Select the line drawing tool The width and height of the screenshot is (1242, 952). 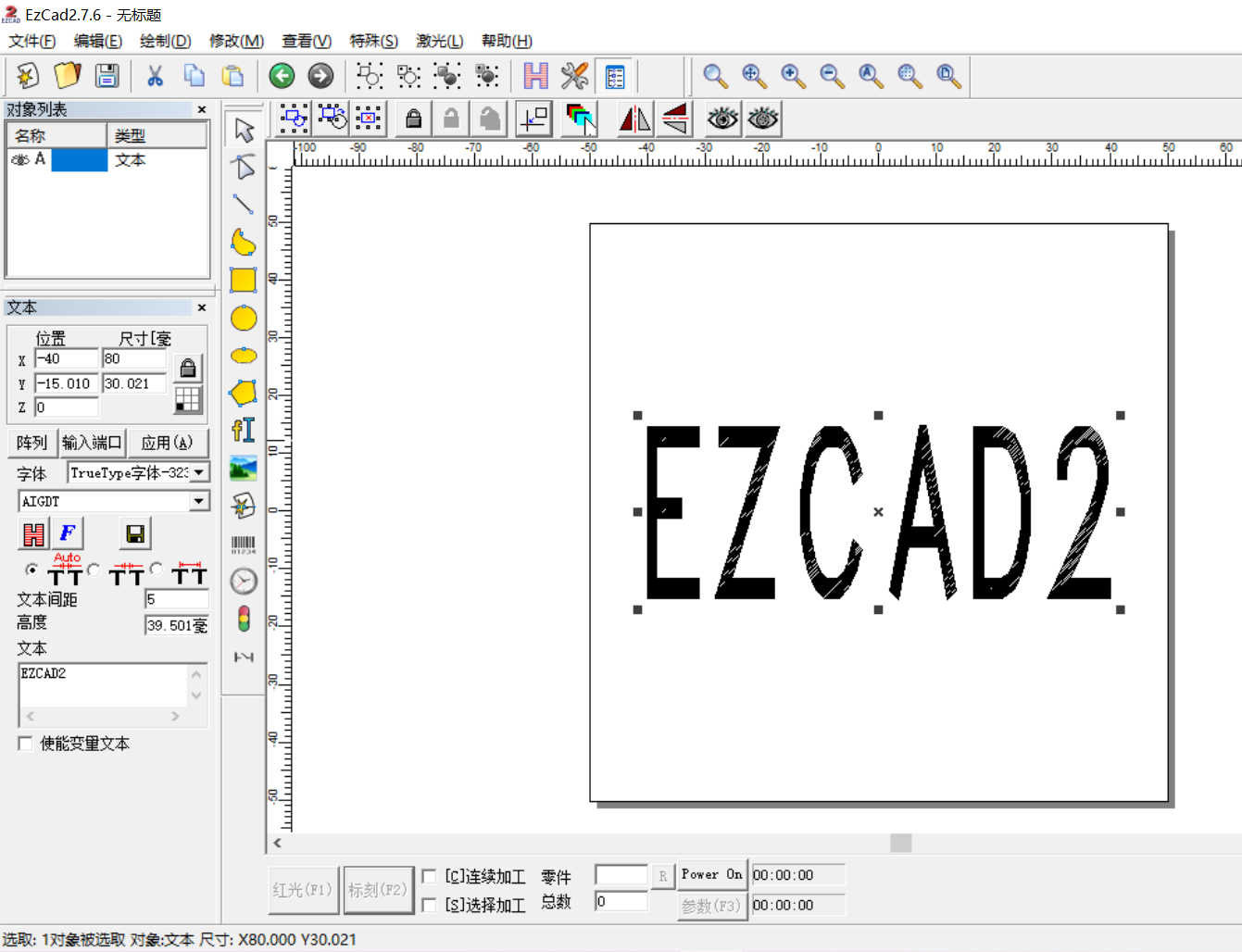tap(244, 204)
